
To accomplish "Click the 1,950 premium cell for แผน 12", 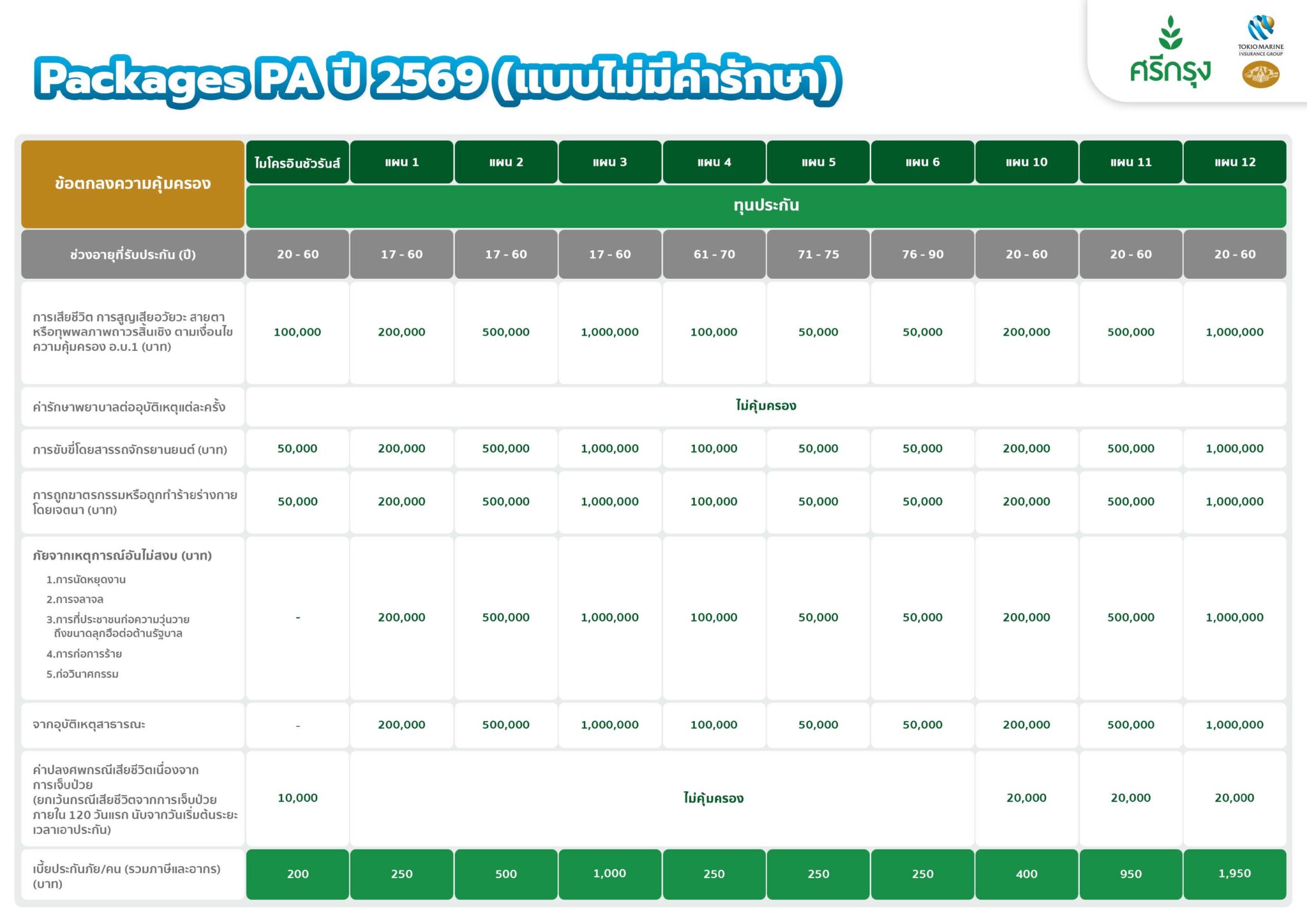I will pyautogui.click(x=1234, y=874).
